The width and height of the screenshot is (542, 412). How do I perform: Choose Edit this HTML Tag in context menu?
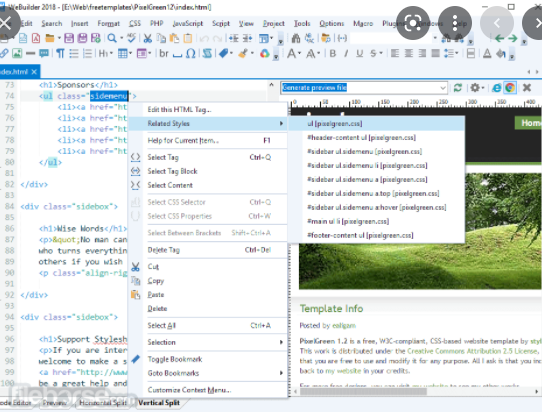coord(208,110)
